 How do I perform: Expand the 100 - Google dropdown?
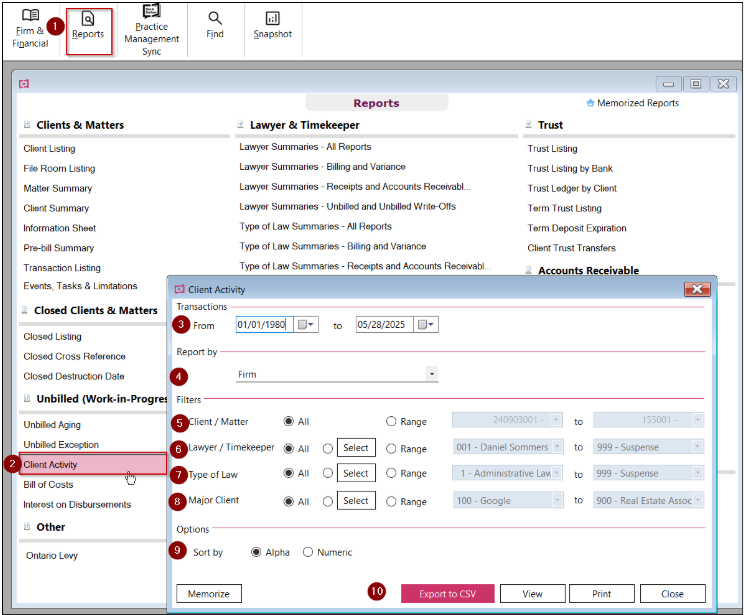pos(558,500)
